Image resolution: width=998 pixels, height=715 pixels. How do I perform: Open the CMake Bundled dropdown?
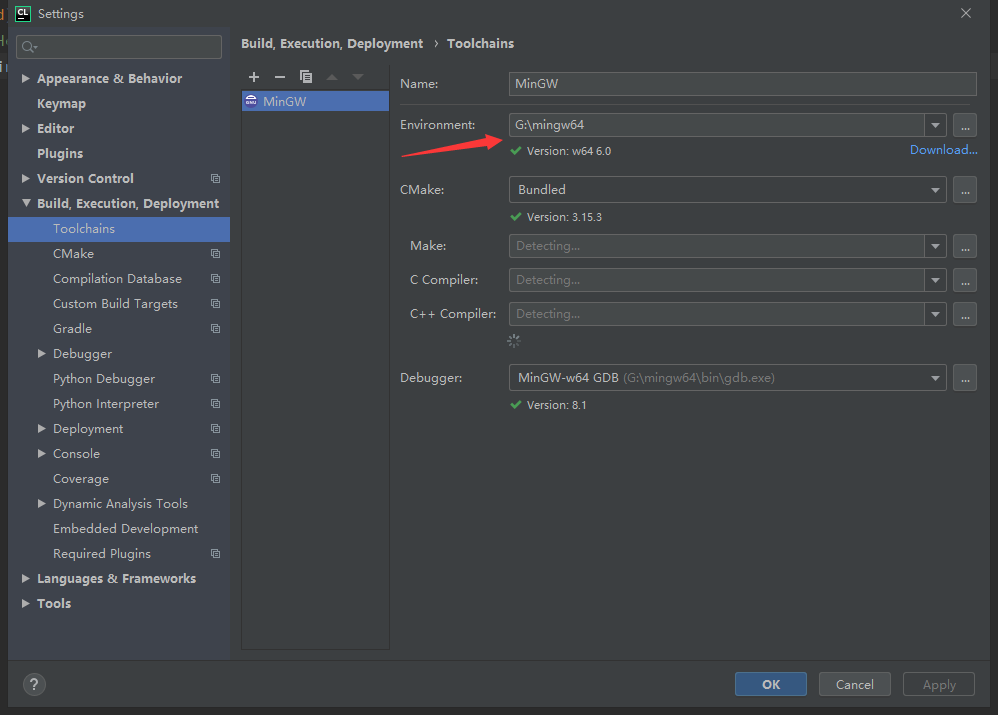pyautogui.click(x=935, y=189)
